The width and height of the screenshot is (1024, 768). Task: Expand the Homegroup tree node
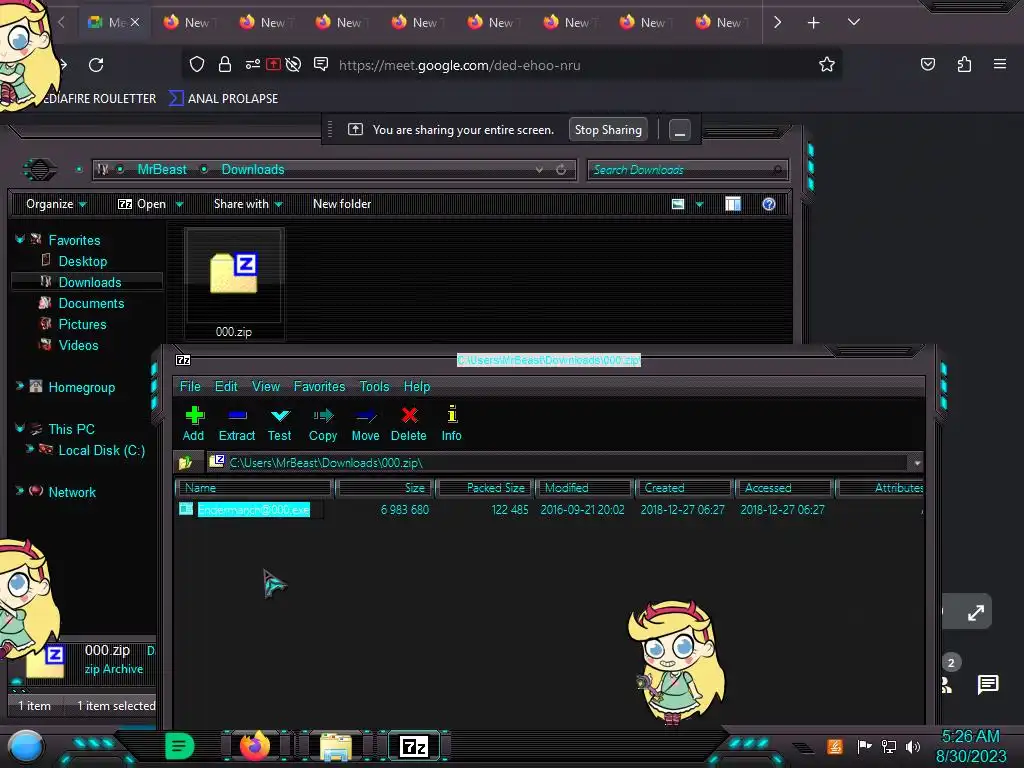click(x=20, y=386)
